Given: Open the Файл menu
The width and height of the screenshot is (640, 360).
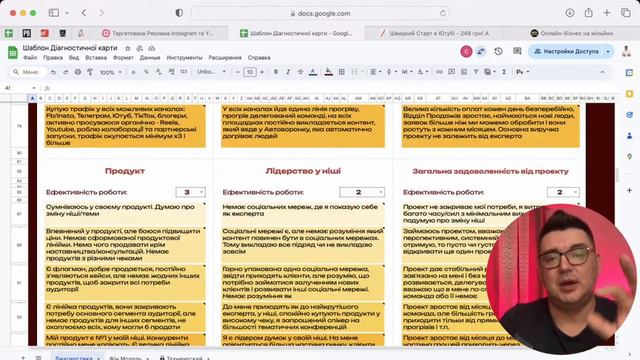Looking at the screenshot, I should click(30, 58).
